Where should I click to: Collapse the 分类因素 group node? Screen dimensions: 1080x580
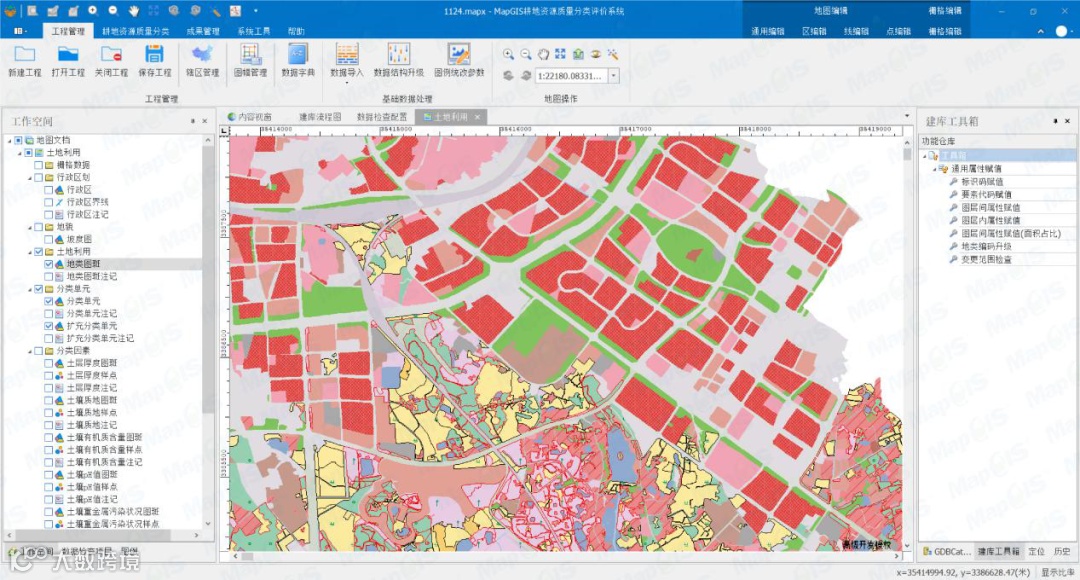pos(30,351)
